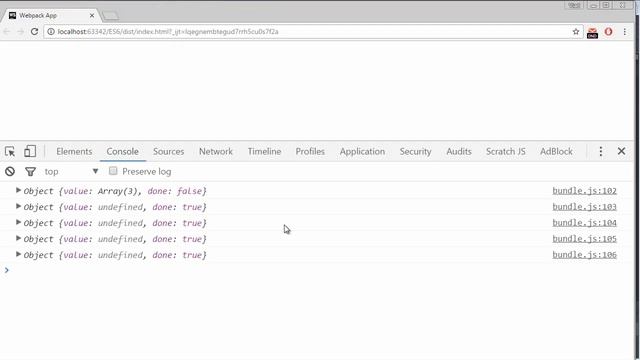The width and height of the screenshot is (640, 360).
Task: Switch to the AdBlock tab
Action: coord(556,151)
